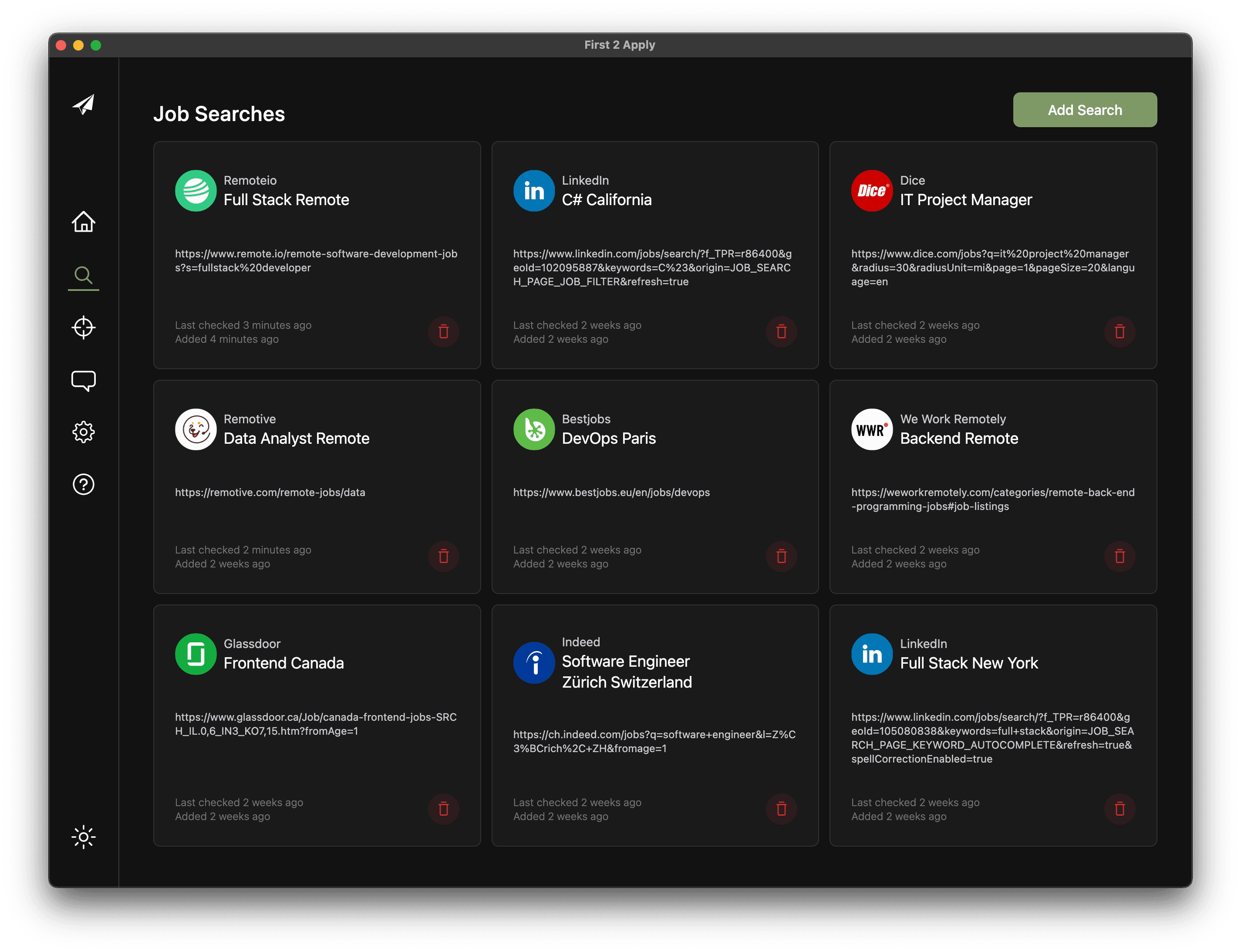
Task: Open the bestjobs.eu devops URL link
Action: (x=611, y=493)
